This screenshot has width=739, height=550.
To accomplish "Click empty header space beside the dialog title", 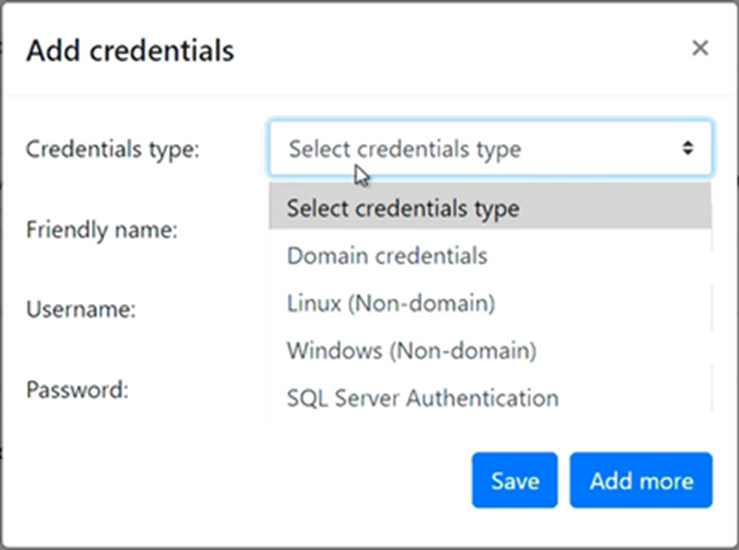I will [x=450, y=50].
